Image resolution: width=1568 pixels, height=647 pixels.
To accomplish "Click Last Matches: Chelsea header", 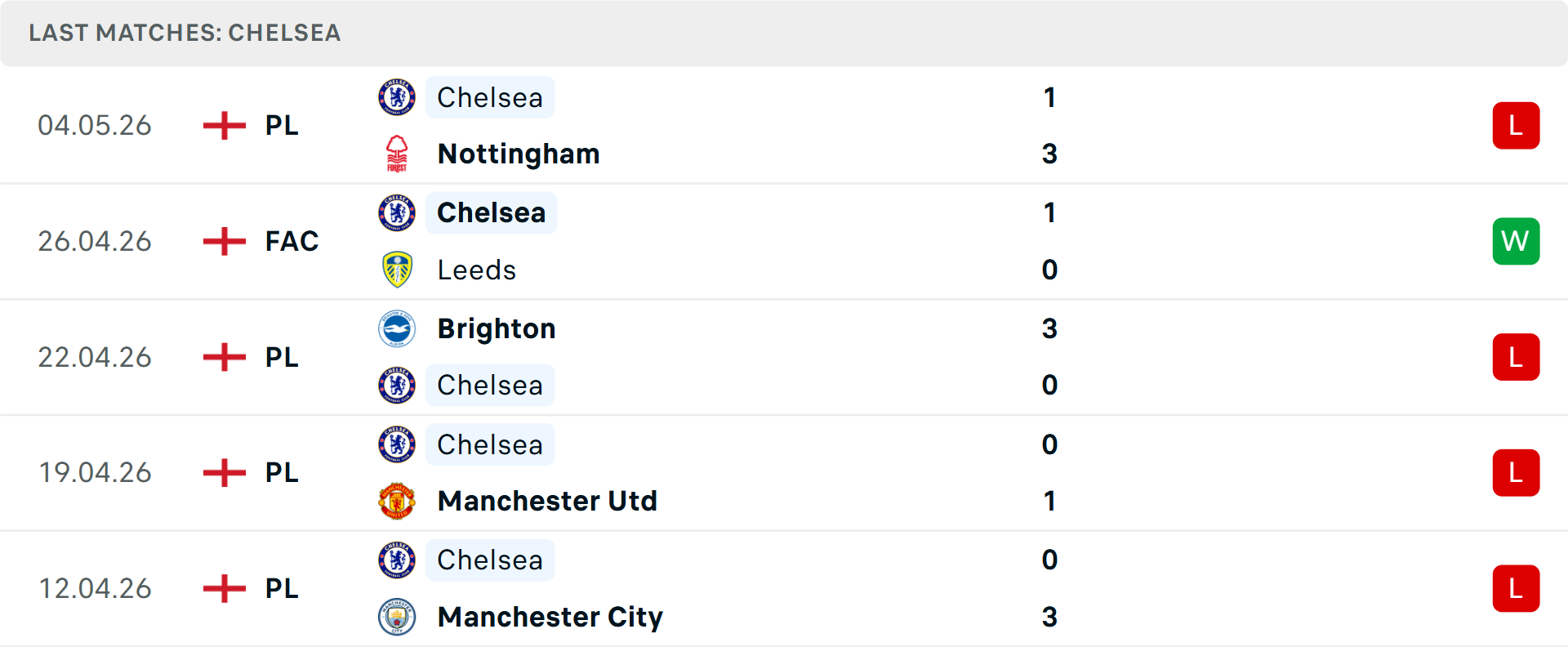I will tap(185, 33).
